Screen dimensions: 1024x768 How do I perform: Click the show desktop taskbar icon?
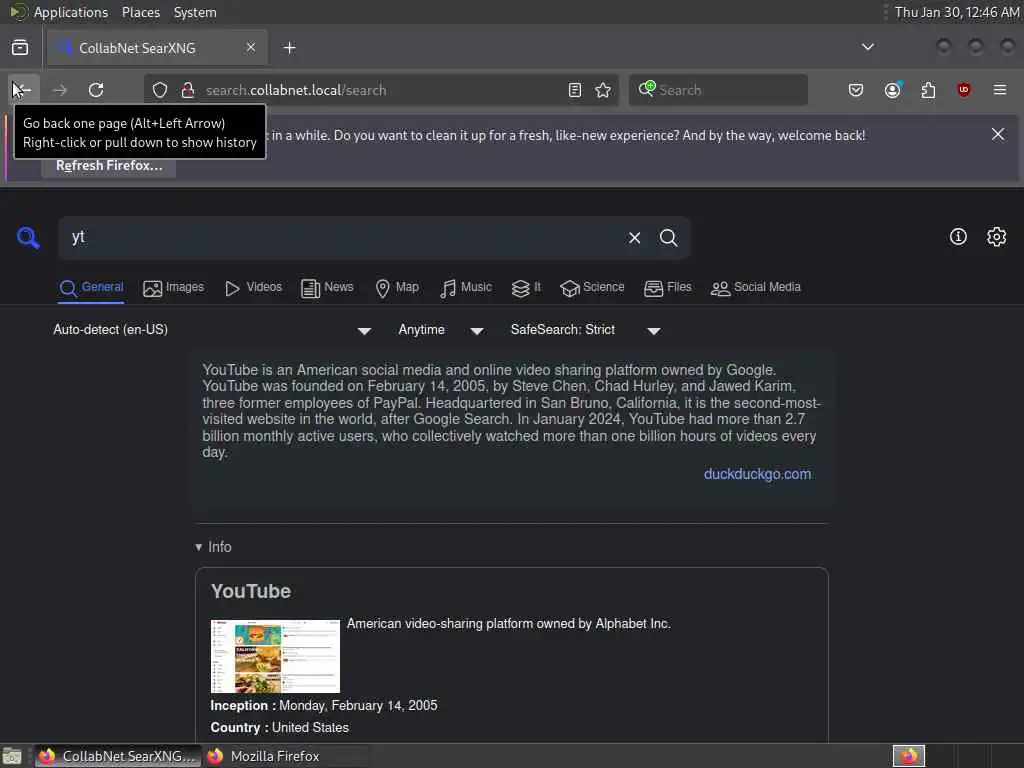(x=12, y=756)
